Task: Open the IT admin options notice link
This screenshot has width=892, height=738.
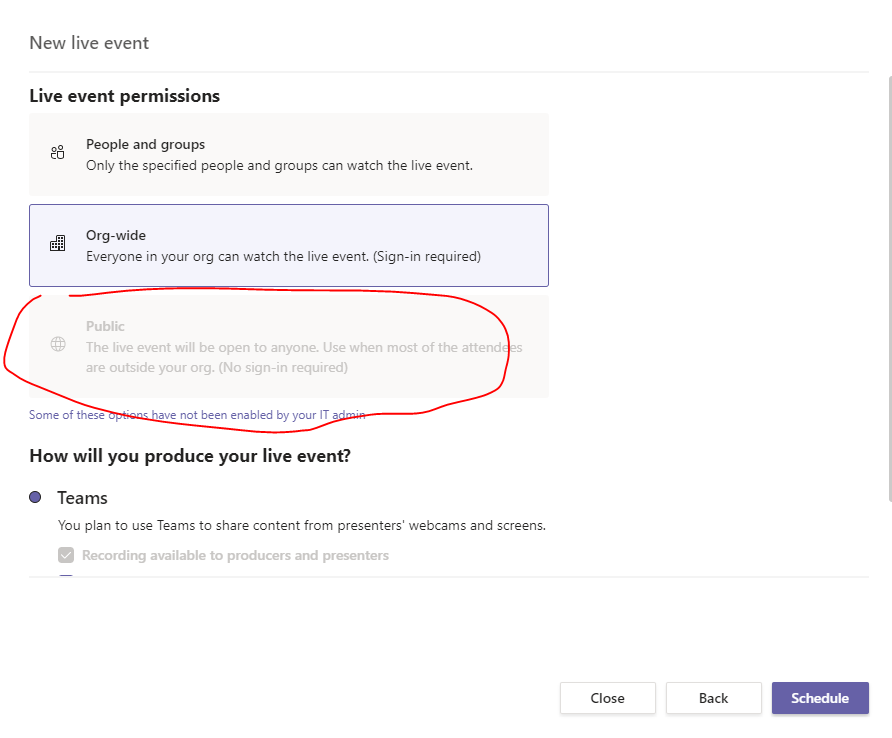Action: 196,414
